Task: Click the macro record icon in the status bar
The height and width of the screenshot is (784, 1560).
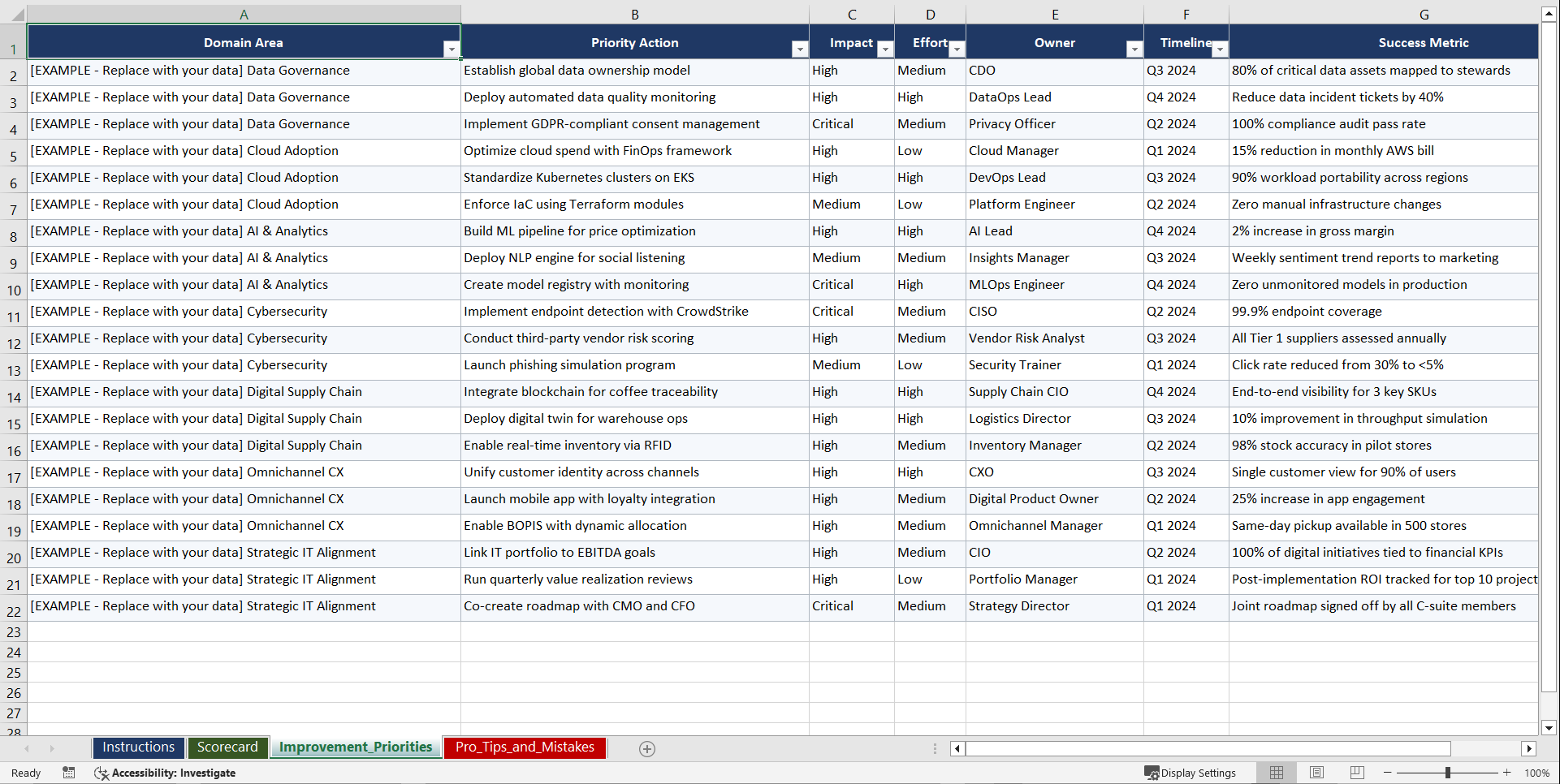Action: pyautogui.click(x=69, y=773)
